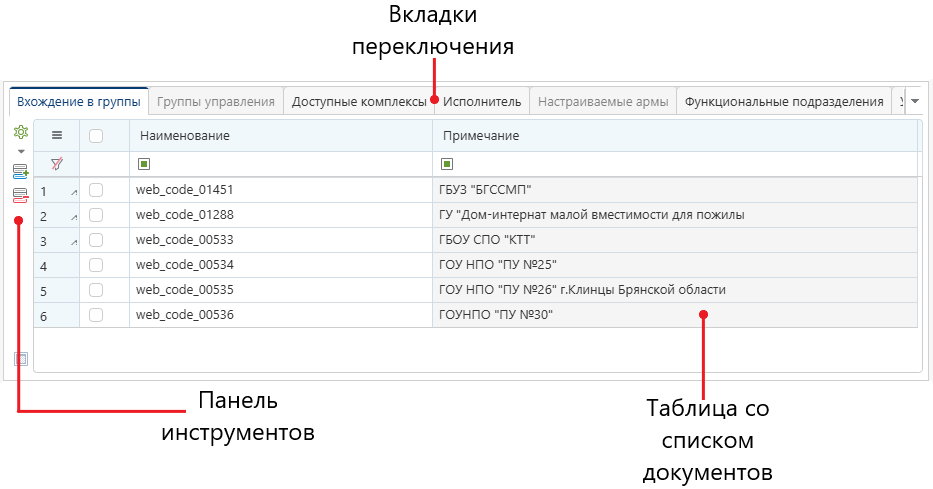
Task: Check the box for web_code_00535
Action: 96,290
